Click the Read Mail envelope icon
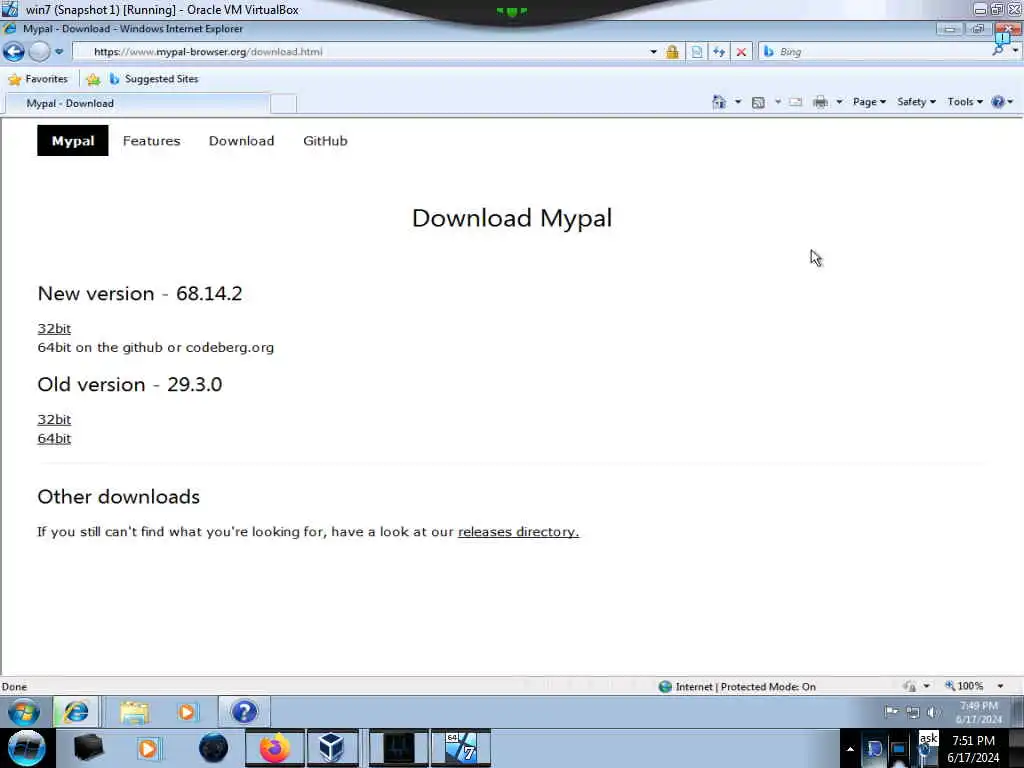This screenshot has height=768, width=1024. pos(795,102)
